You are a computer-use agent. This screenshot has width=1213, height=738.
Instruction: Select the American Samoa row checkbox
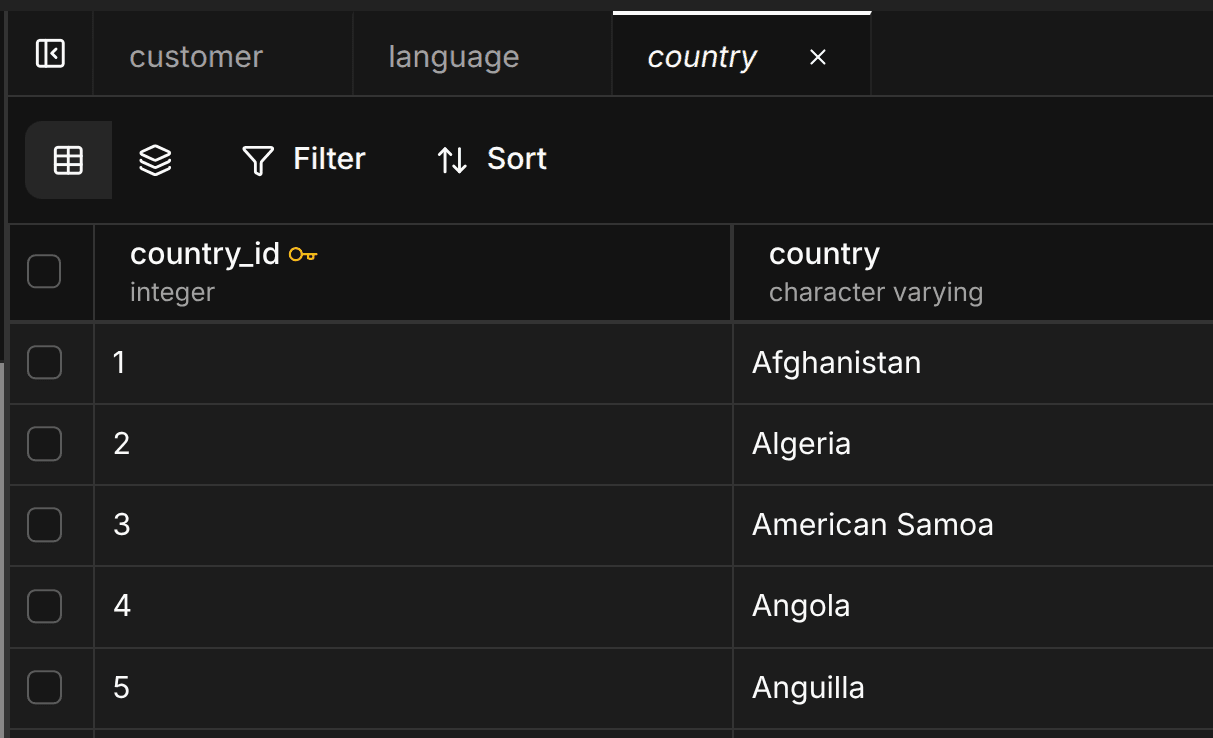pos(44,525)
